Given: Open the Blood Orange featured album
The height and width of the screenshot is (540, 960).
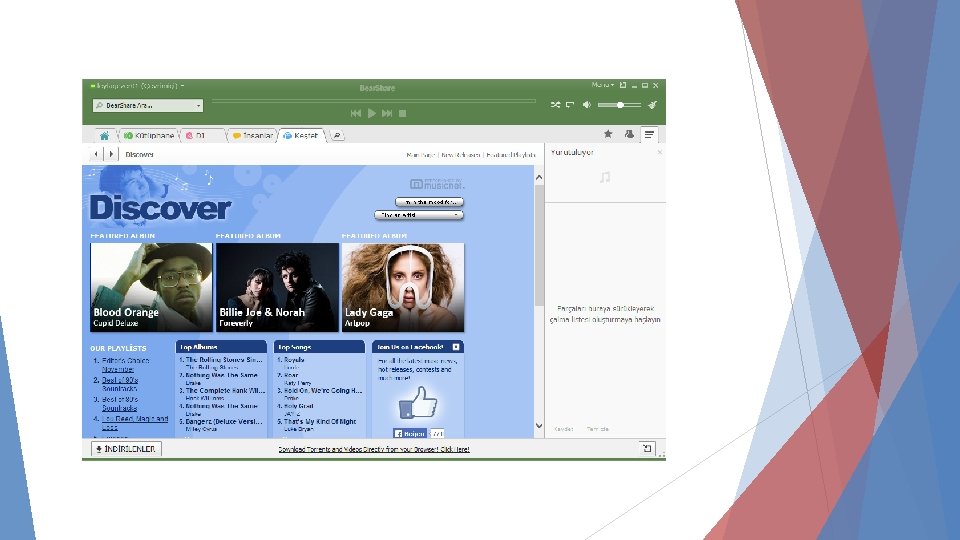Looking at the screenshot, I should coord(151,287).
